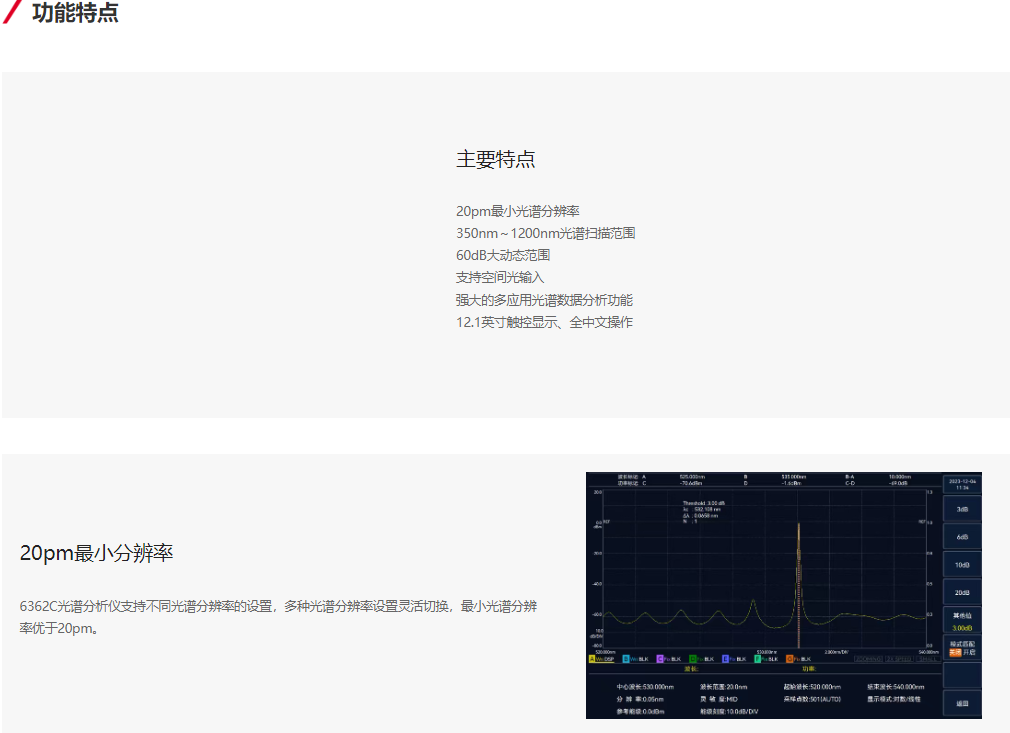
Task: Open 其他值 3.00dB value setting
Action: point(961,621)
